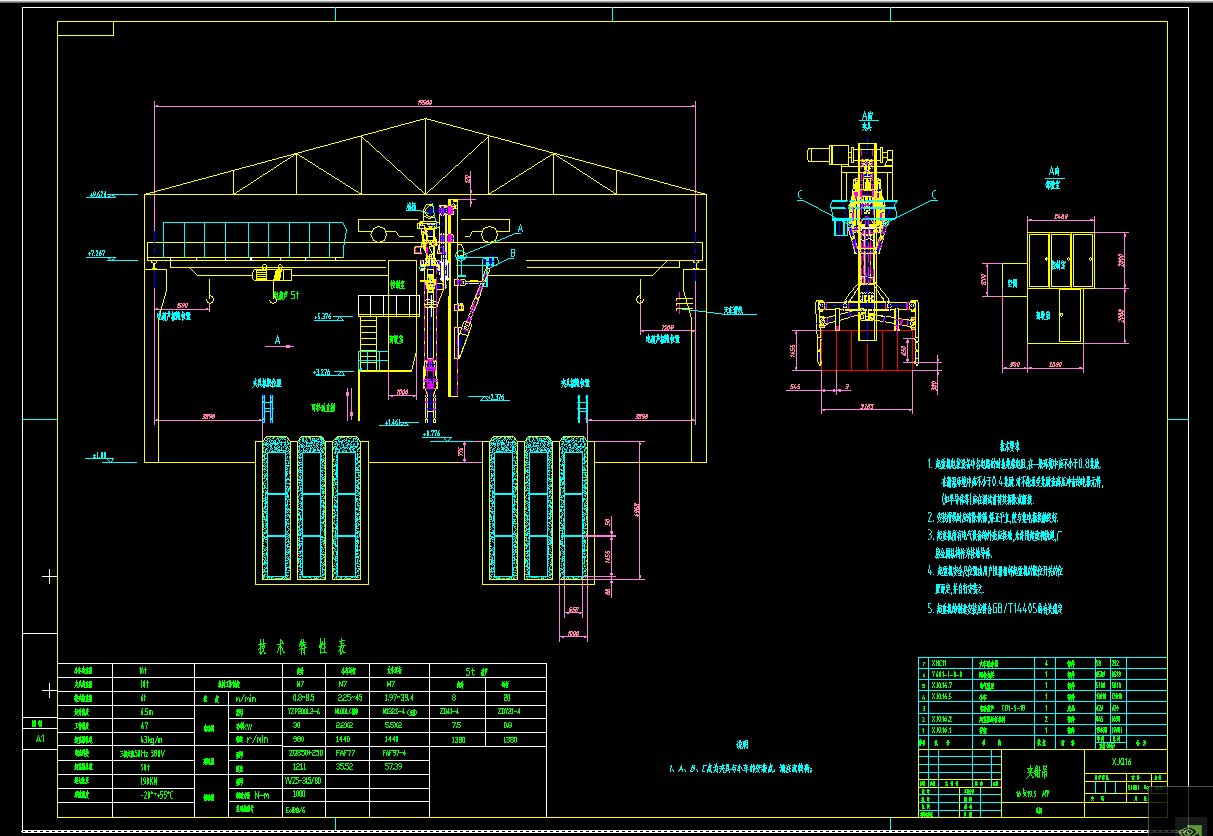Screen dimensions: 1213x836
Task: Select the rightmost coil stack in right pit
Action: tap(573, 509)
